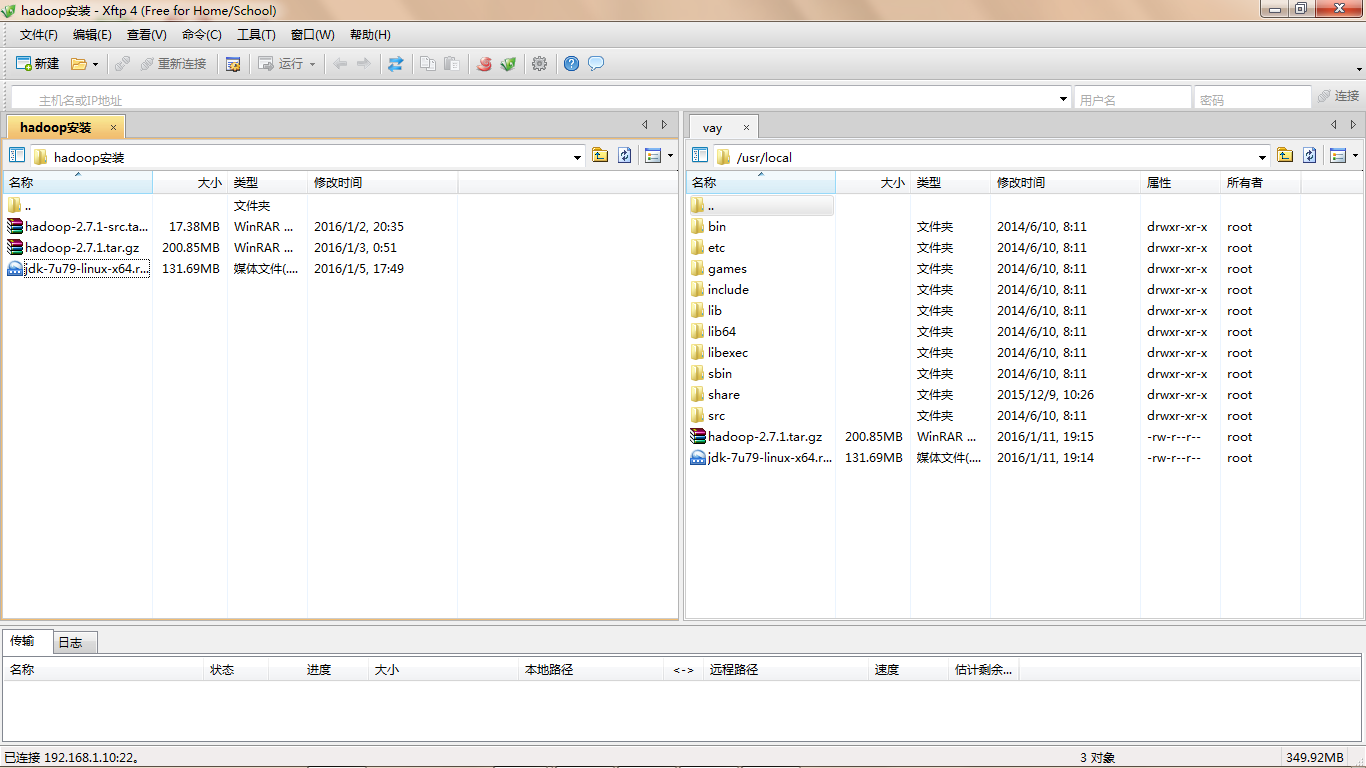
Task: Expand the remote path /usr/local dropdown
Action: (1262, 157)
